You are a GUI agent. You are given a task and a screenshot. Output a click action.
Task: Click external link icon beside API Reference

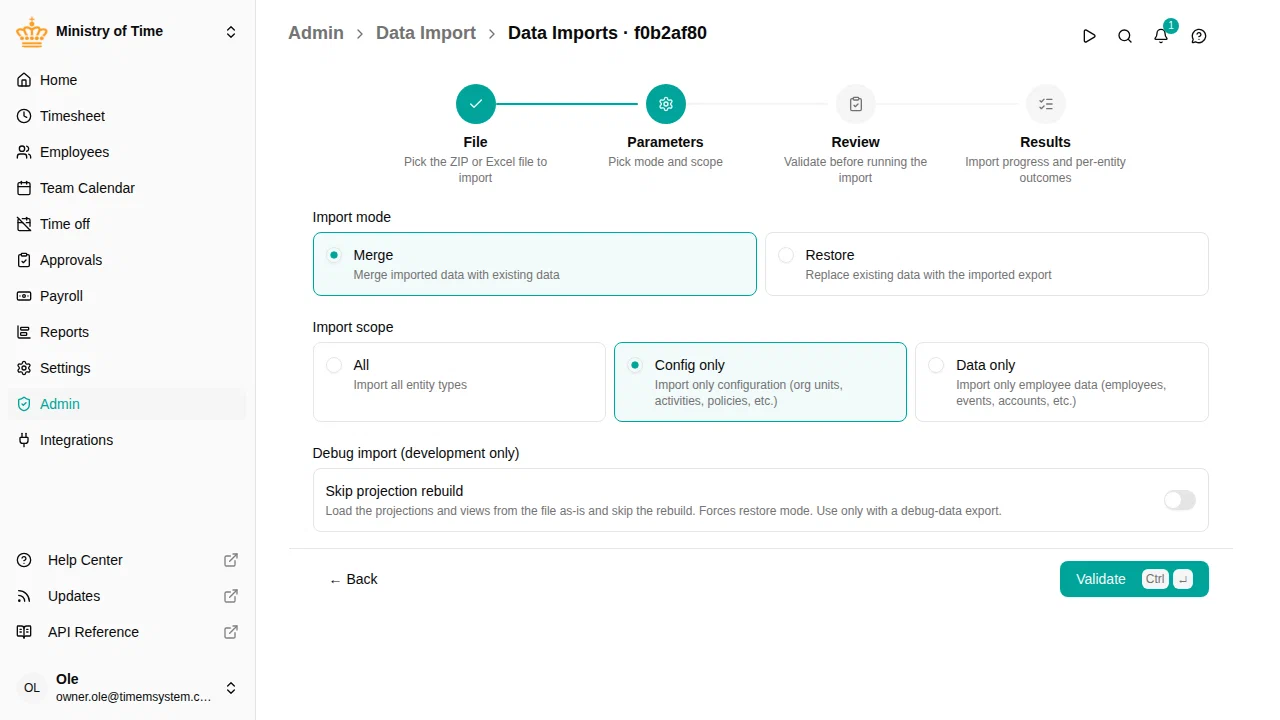(x=231, y=632)
